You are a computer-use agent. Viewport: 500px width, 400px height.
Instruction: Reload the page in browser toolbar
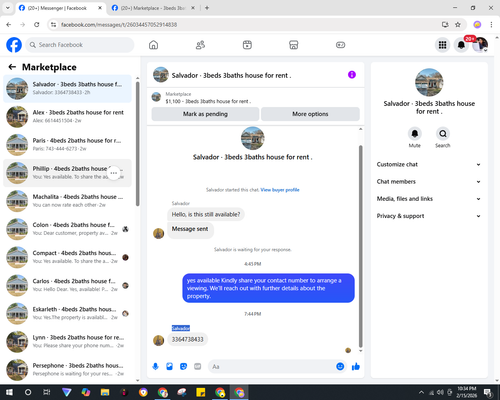[x=37, y=25]
